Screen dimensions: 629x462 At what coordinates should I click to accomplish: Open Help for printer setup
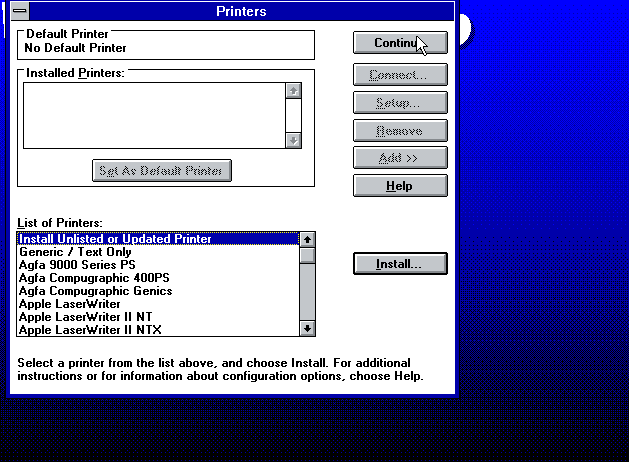(400, 186)
